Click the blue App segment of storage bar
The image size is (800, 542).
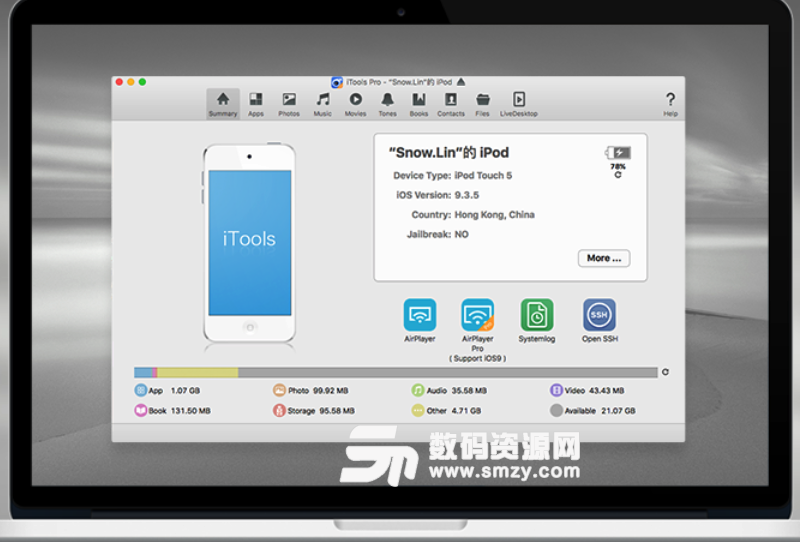coord(143,373)
